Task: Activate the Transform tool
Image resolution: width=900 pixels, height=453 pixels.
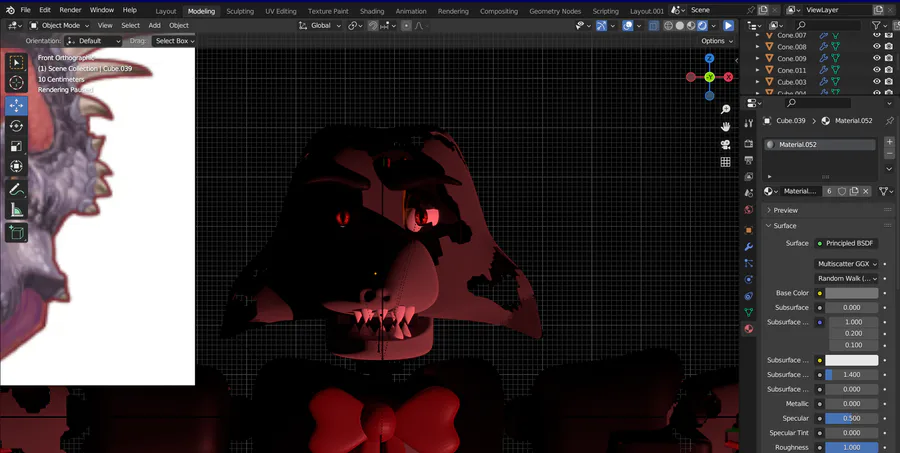Action: (x=16, y=167)
